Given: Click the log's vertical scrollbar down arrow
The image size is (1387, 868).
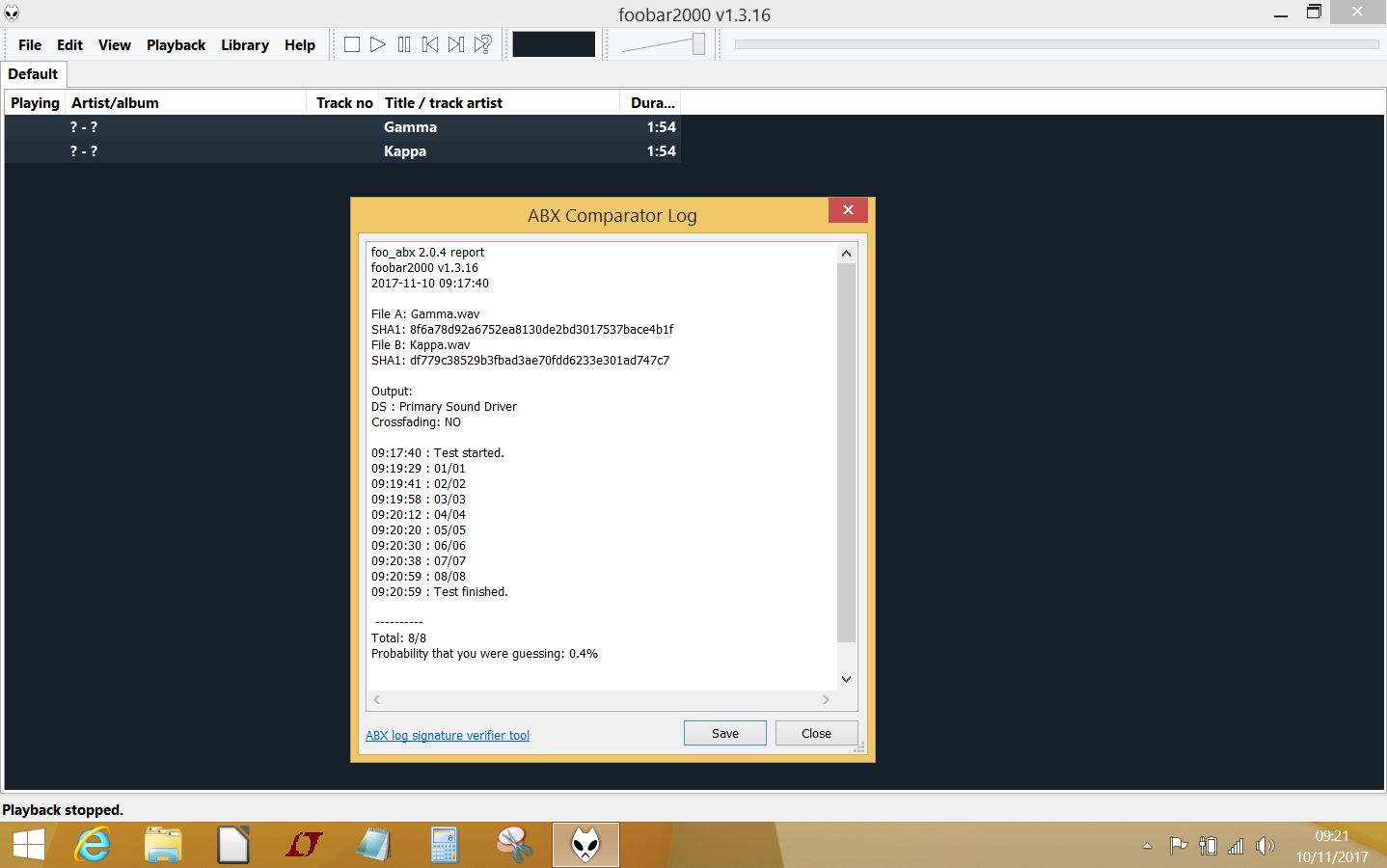Looking at the screenshot, I should click(x=846, y=679).
